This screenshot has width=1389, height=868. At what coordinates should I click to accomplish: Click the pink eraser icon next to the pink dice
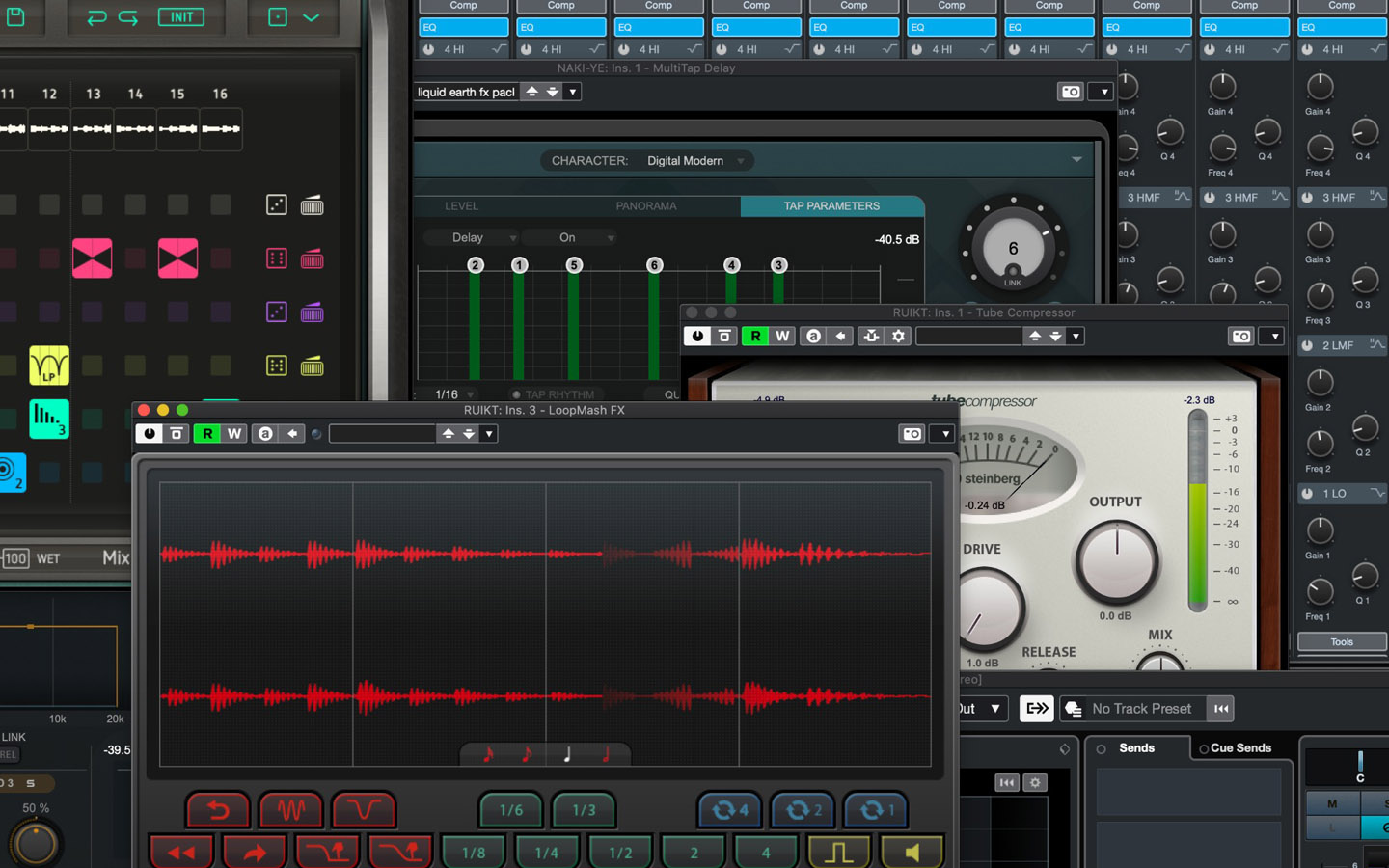coord(312,258)
